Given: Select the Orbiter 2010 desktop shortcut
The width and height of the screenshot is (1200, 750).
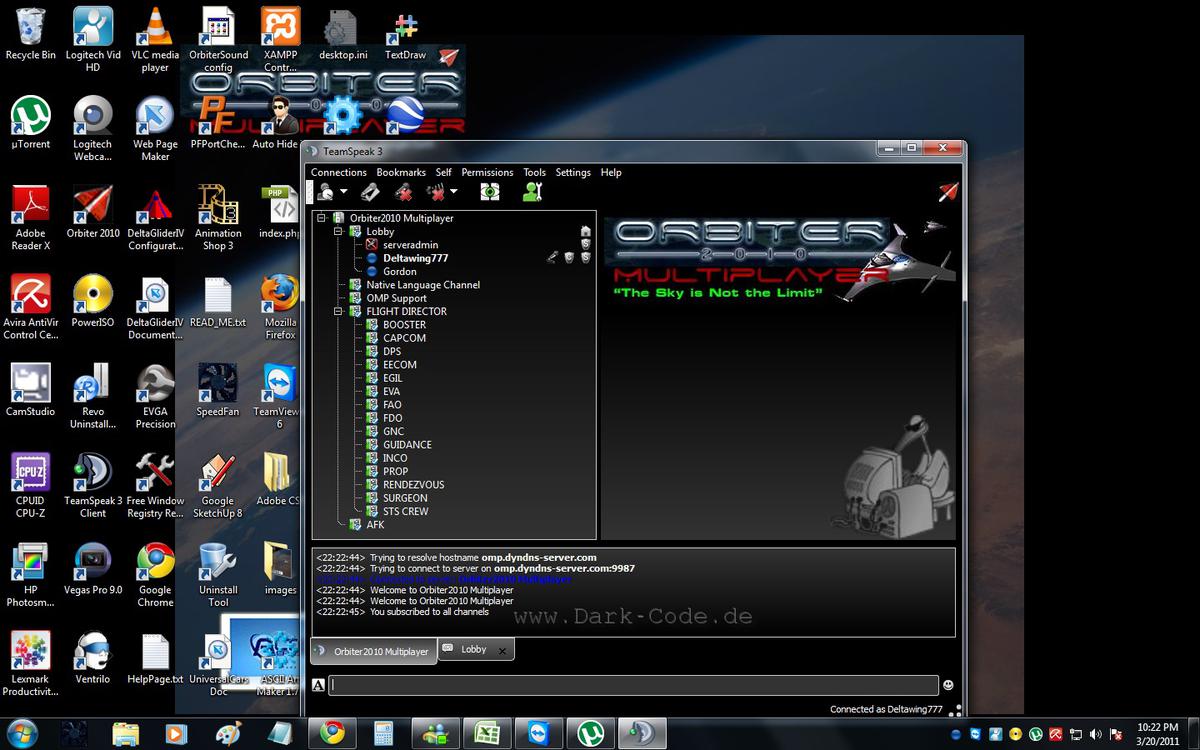Looking at the screenshot, I should (x=93, y=212).
